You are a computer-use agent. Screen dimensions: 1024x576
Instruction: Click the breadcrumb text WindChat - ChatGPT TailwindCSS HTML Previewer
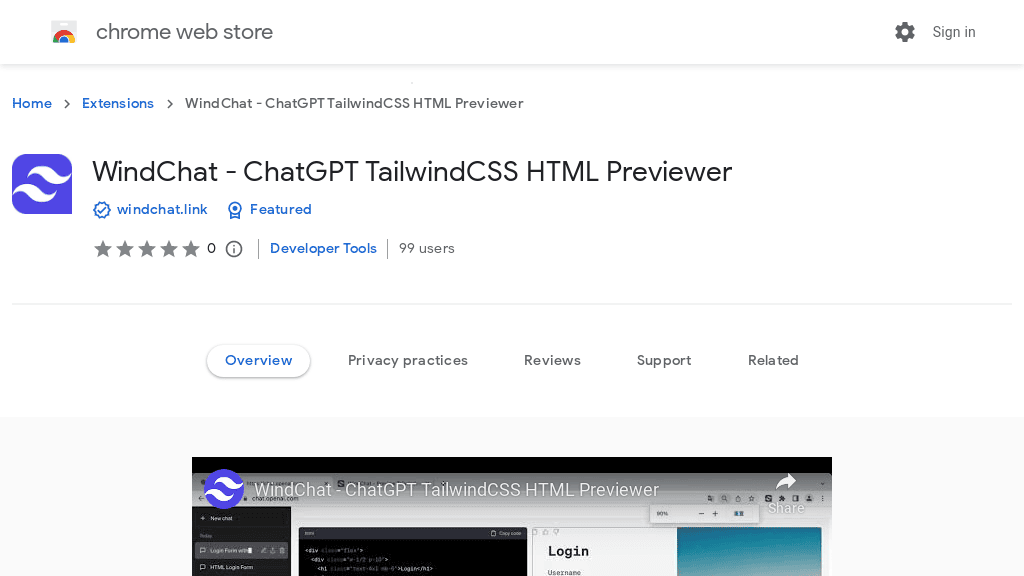pos(354,103)
